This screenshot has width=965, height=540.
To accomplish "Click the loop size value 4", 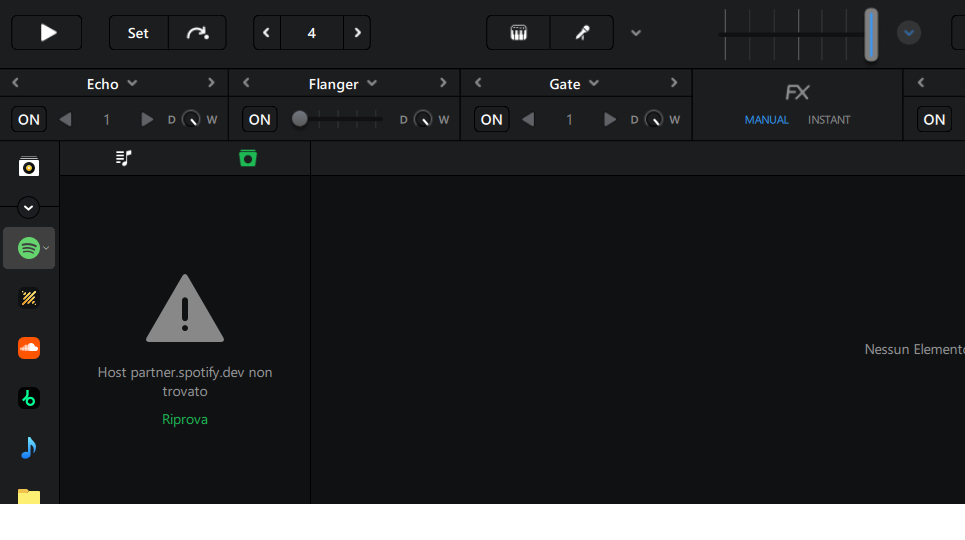I will (312, 33).
